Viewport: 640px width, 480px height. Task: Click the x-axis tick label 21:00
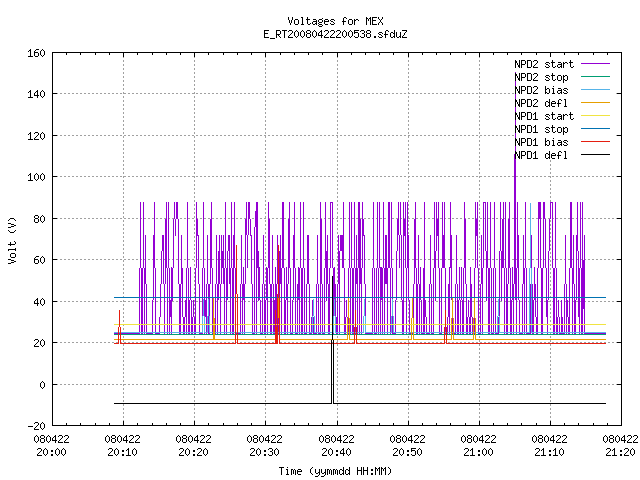[478, 452]
